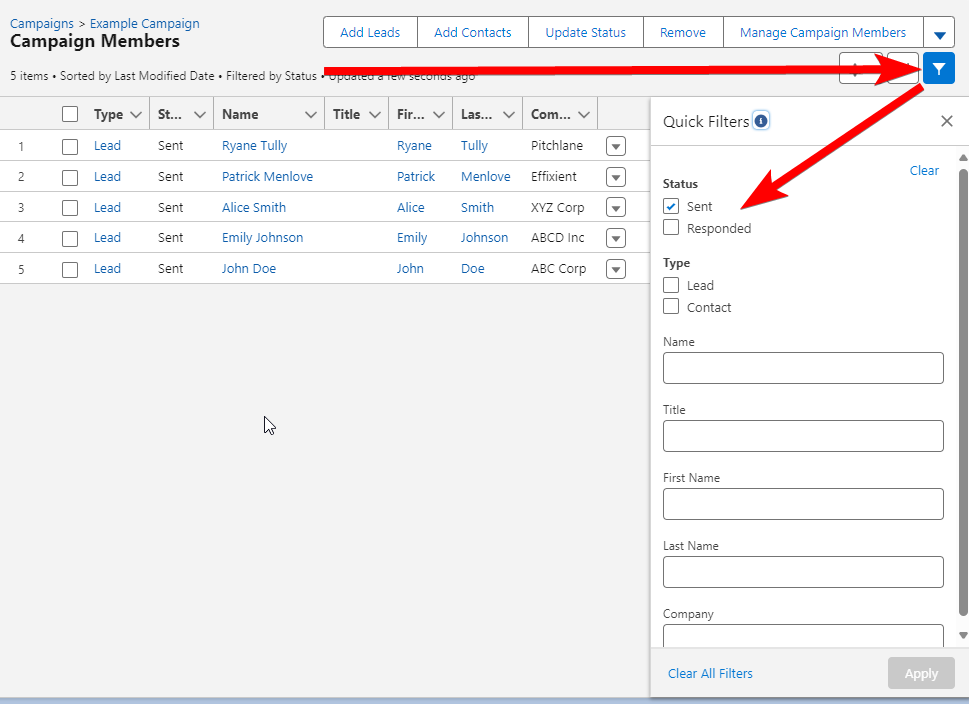The width and height of the screenshot is (969, 704).
Task: Open the John Doe name link
Action: [249, 269]
